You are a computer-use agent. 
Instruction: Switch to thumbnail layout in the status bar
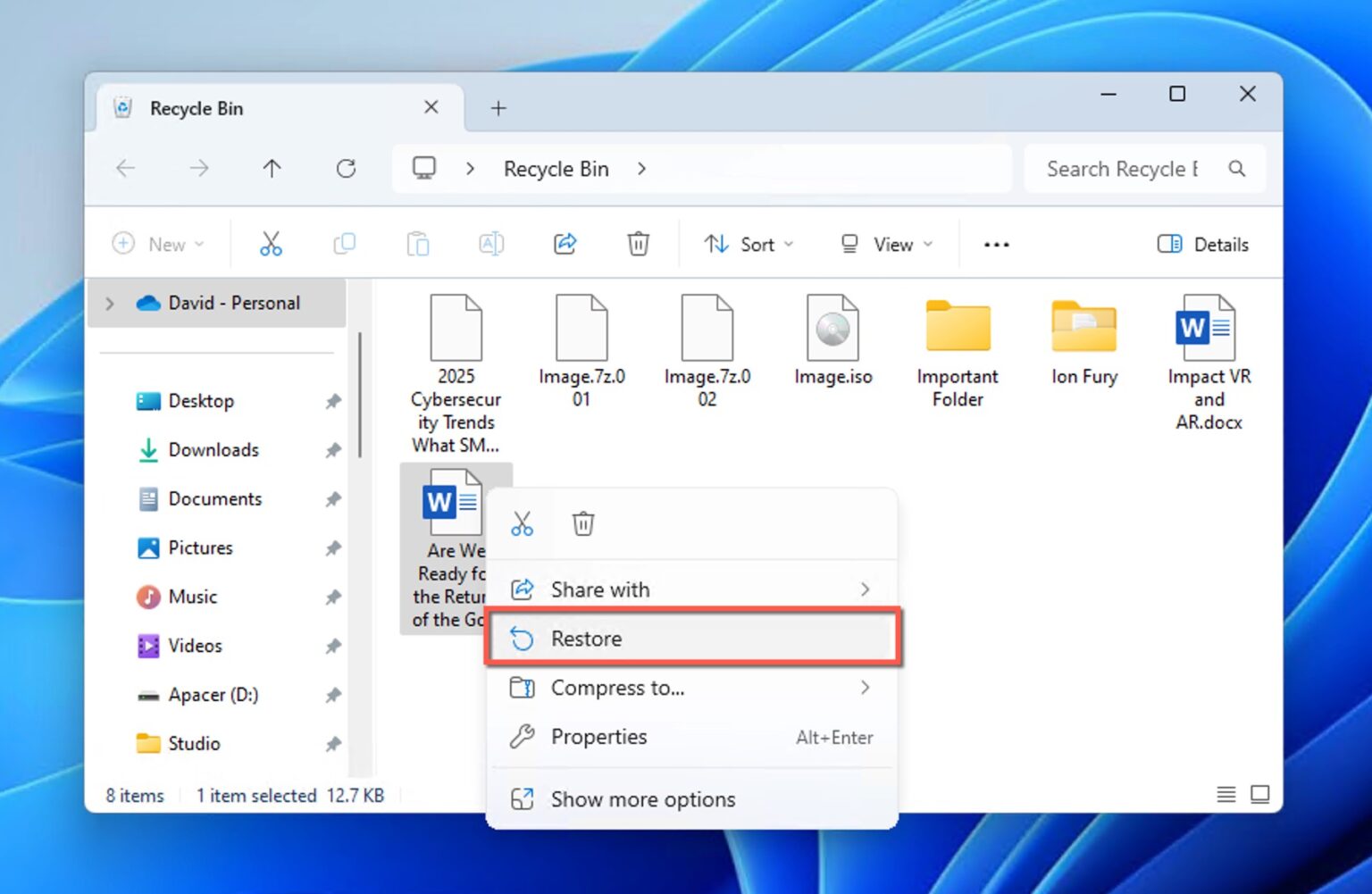(x=1260, y=794)
